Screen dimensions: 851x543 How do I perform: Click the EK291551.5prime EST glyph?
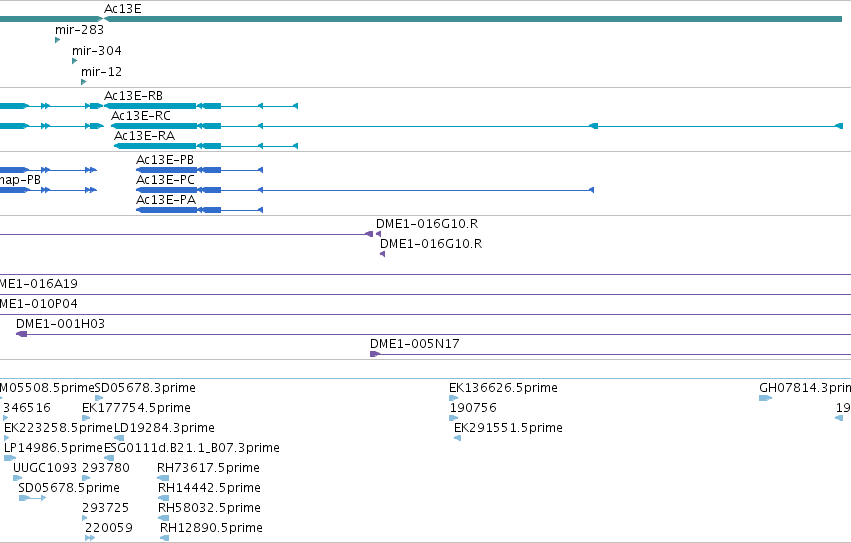[x=458, y=438]
